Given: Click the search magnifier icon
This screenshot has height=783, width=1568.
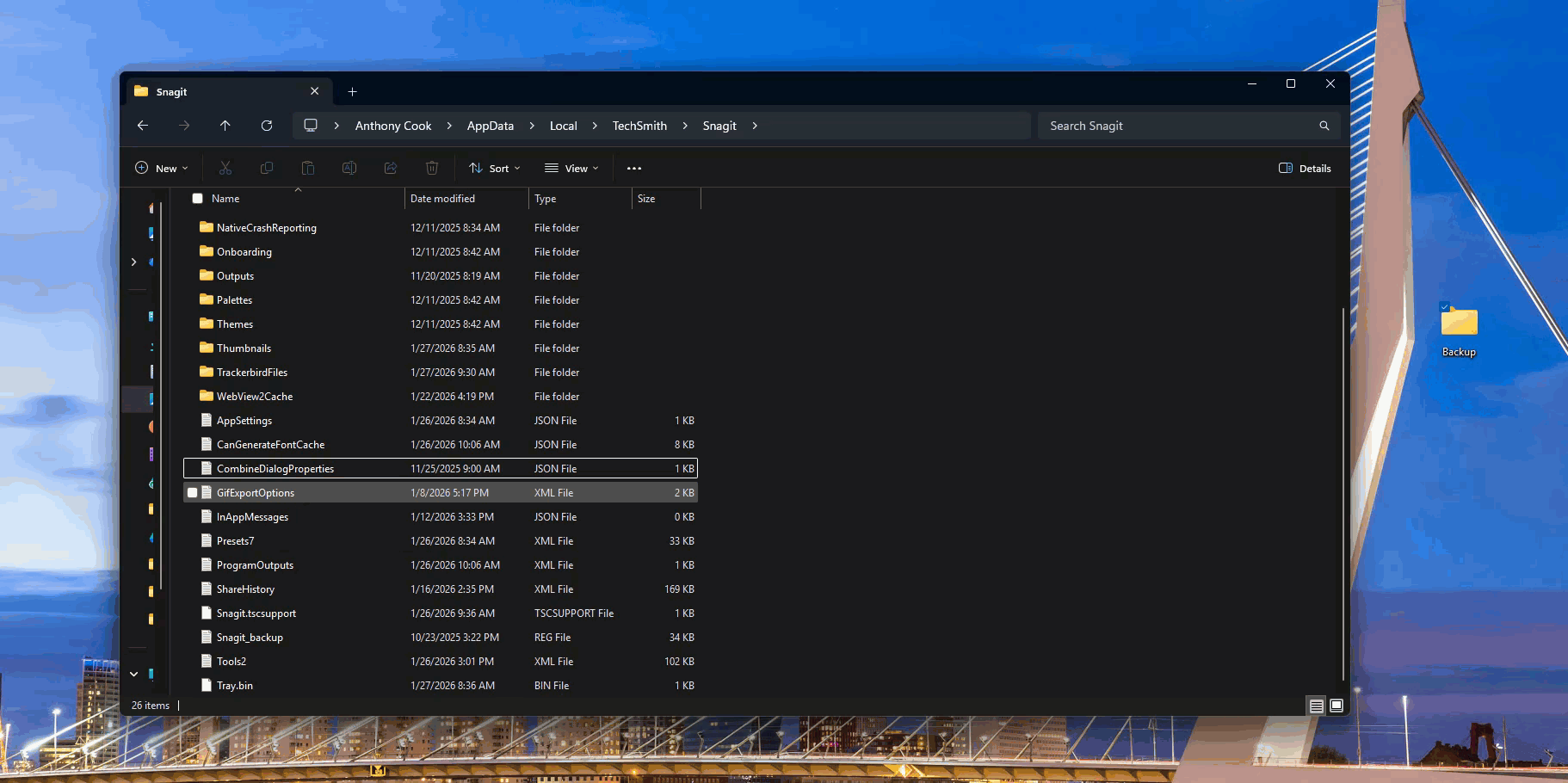Looking at the screenshot, I should 1324,126.
